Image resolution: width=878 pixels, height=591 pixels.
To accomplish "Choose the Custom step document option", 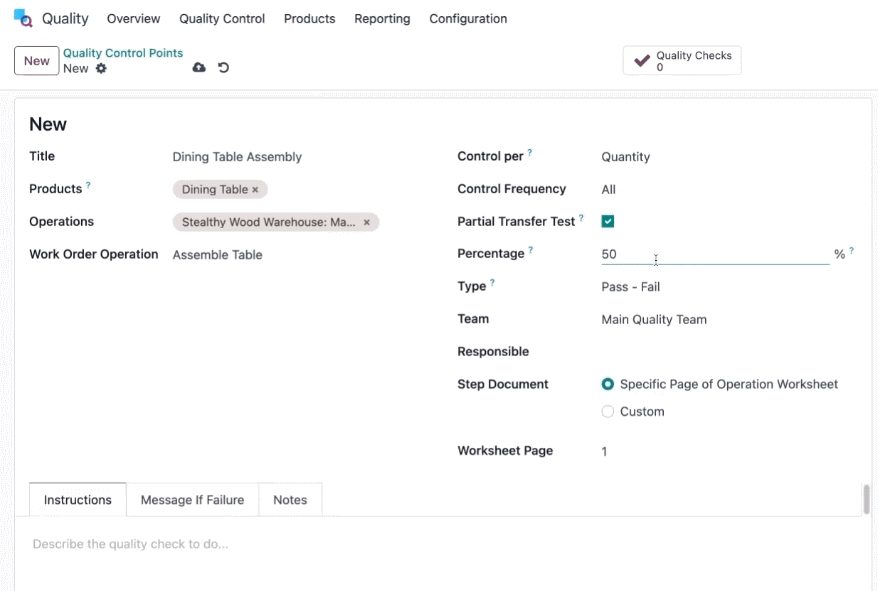I will [608, 412].
